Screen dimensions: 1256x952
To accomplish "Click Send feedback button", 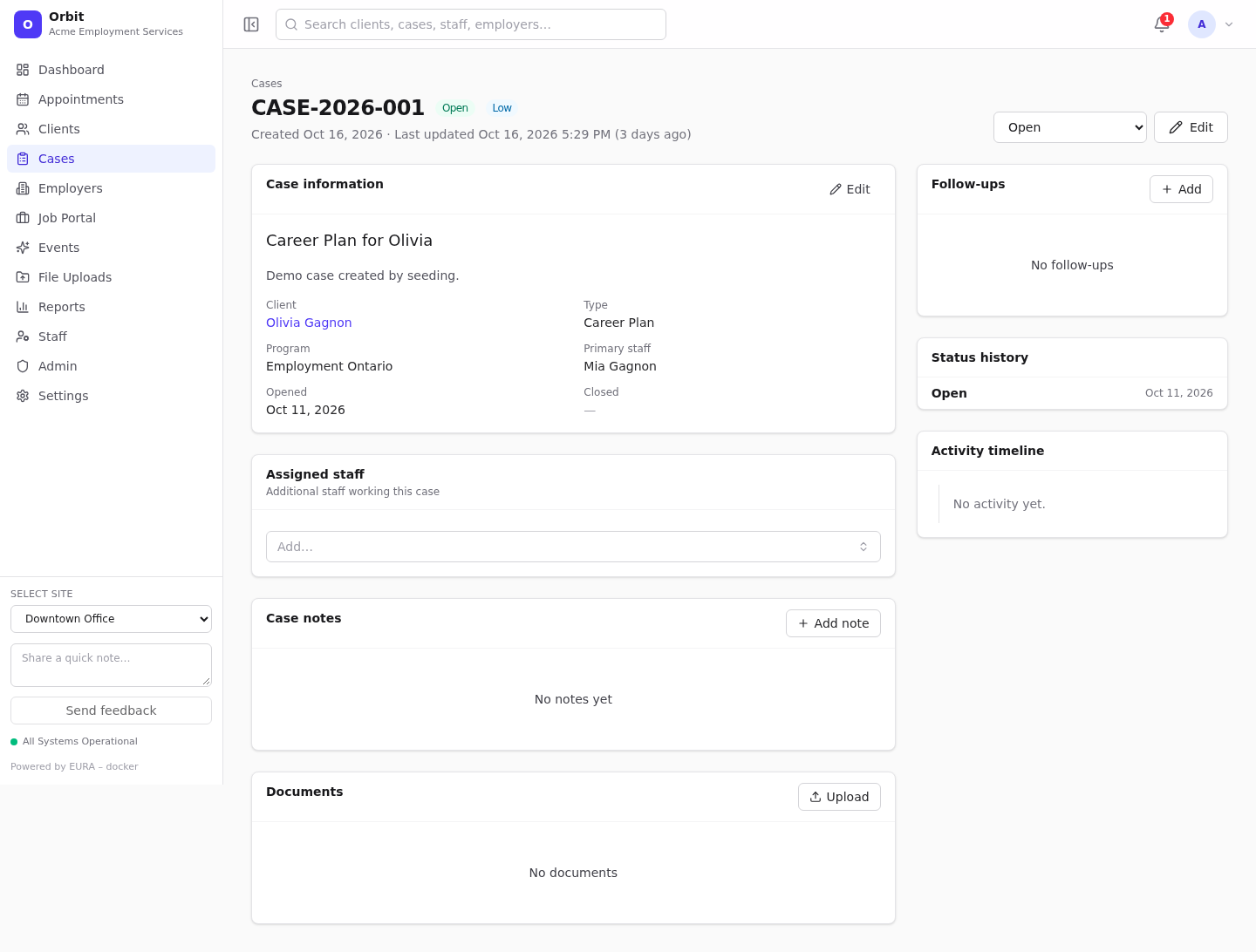I will 111,711.
